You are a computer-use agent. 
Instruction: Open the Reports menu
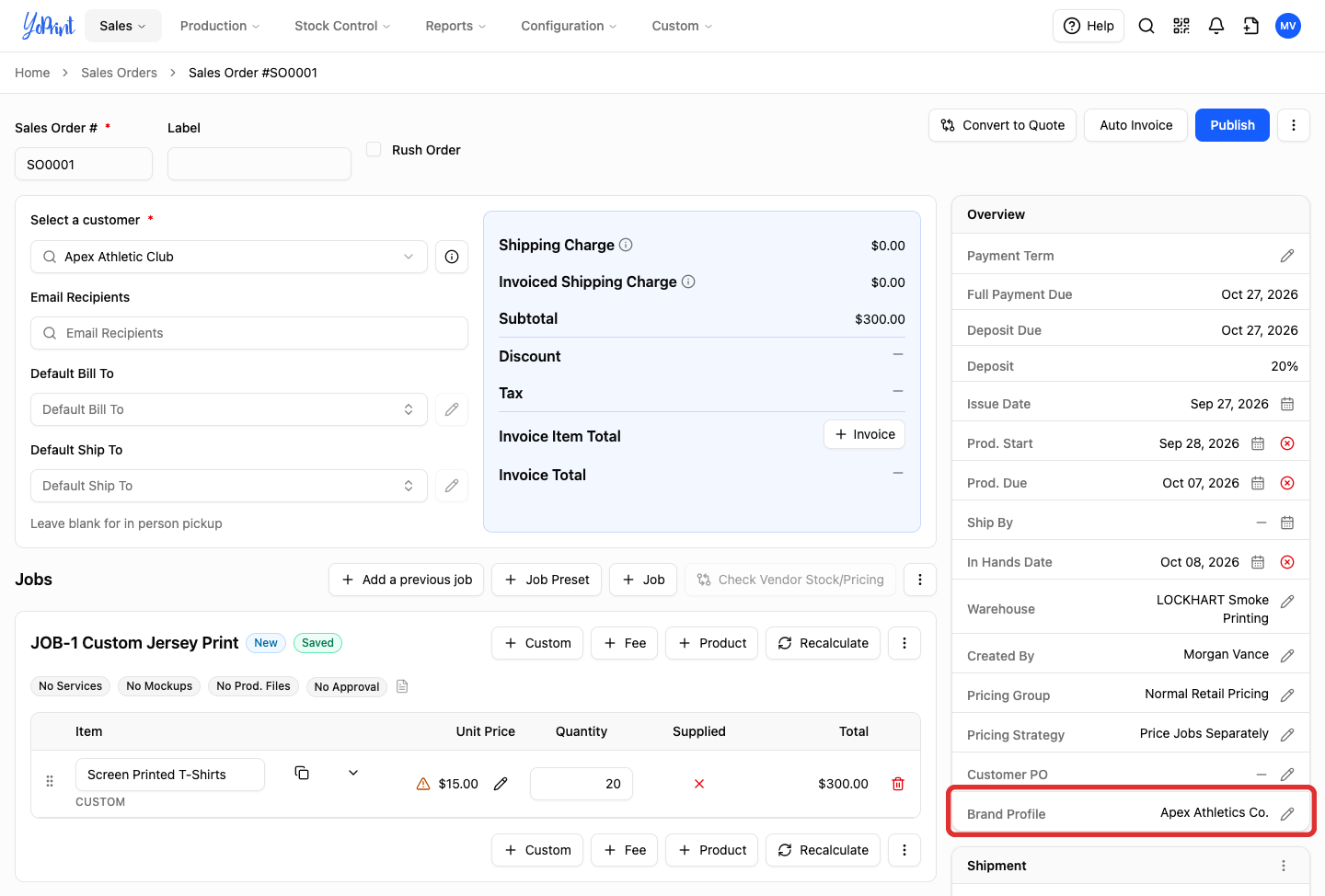pos(455,26)
